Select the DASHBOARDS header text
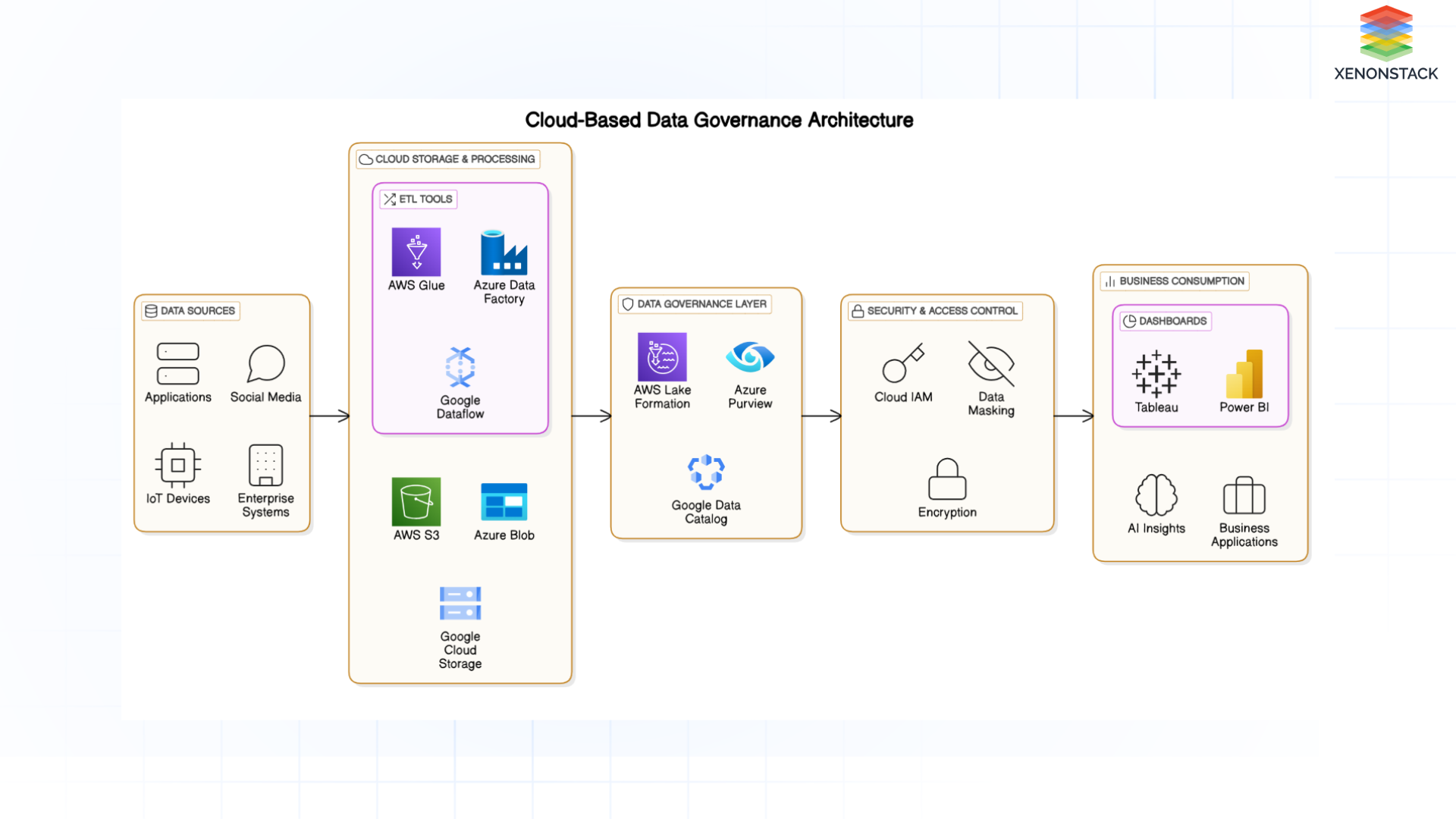This screenshot has width=1456, height=819. point(1172,321)
